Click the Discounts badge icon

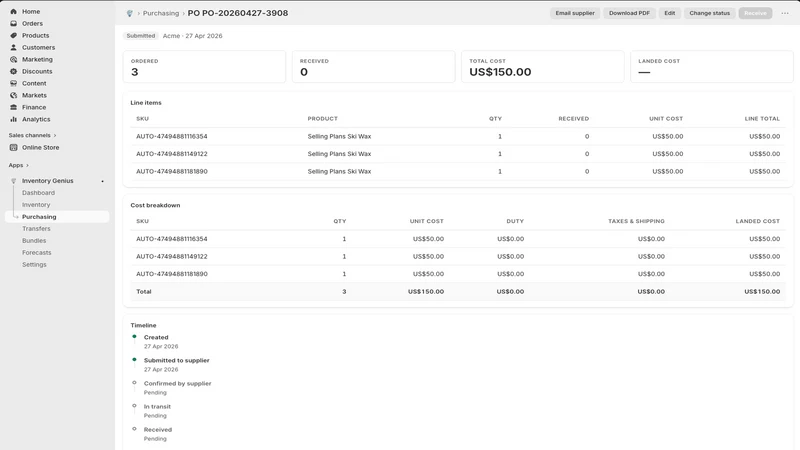(x=13, y=71)
